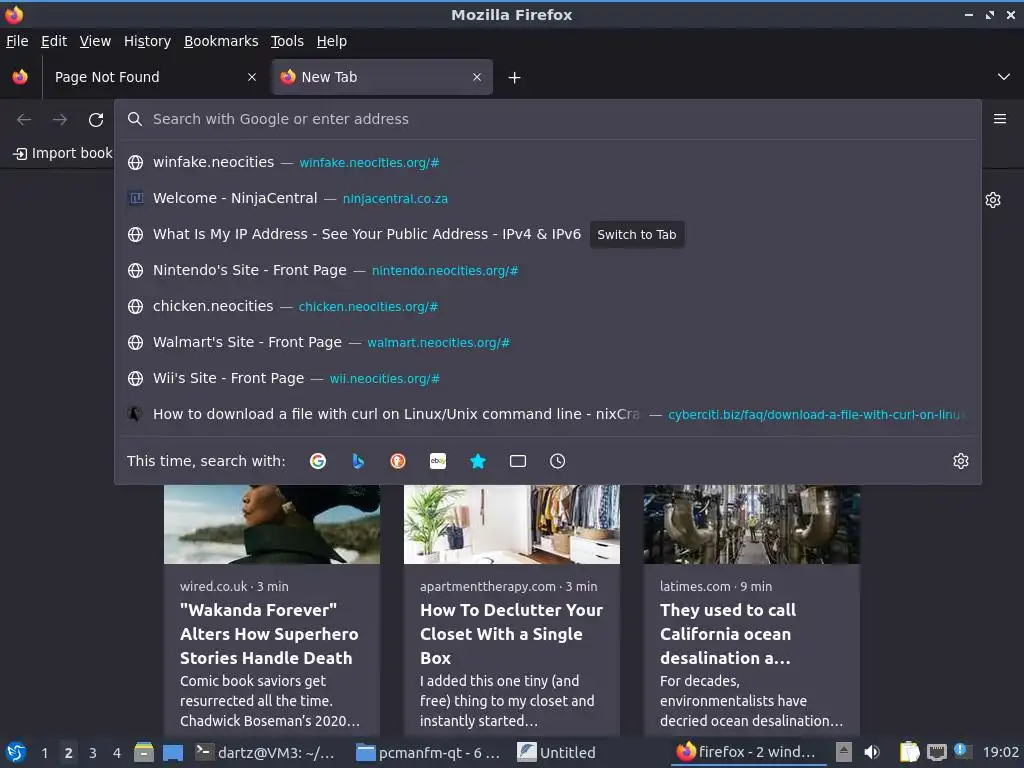Open the Firefox hamburger application menu
The width and height of the screenshot is (1024, 768).
(1000, 119)
